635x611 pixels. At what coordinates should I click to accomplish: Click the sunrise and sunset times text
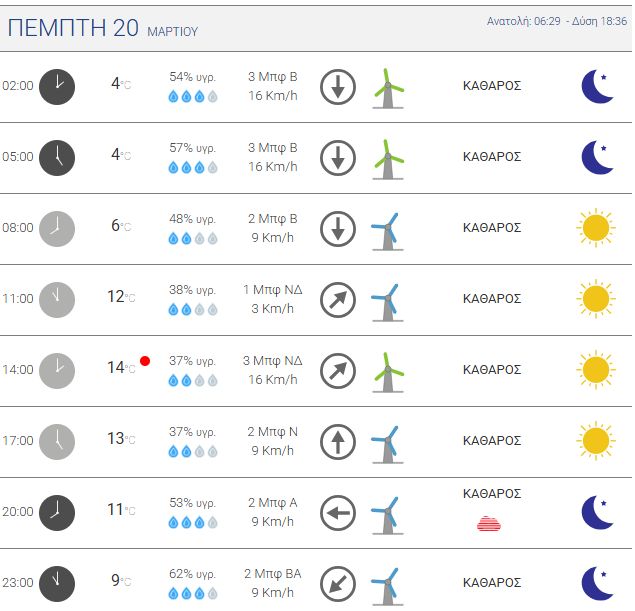(557, 21)
